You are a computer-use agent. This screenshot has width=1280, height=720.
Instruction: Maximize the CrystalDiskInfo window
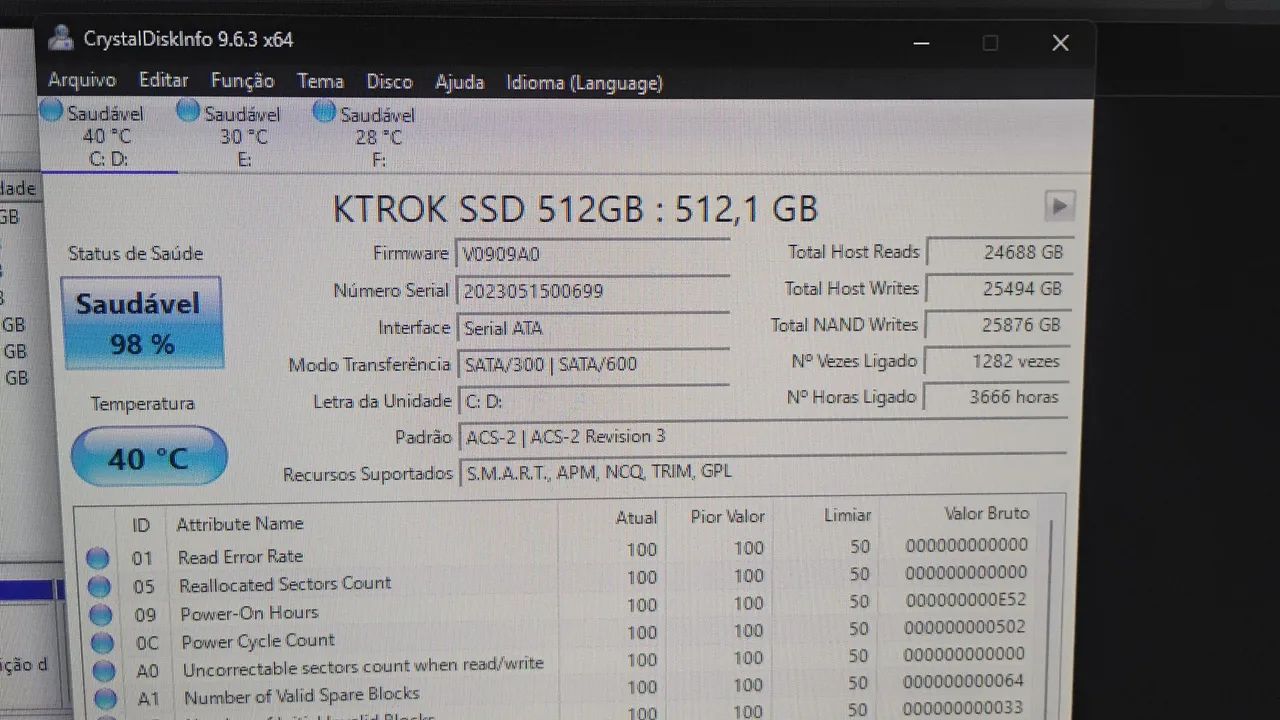tap(990, 43)
